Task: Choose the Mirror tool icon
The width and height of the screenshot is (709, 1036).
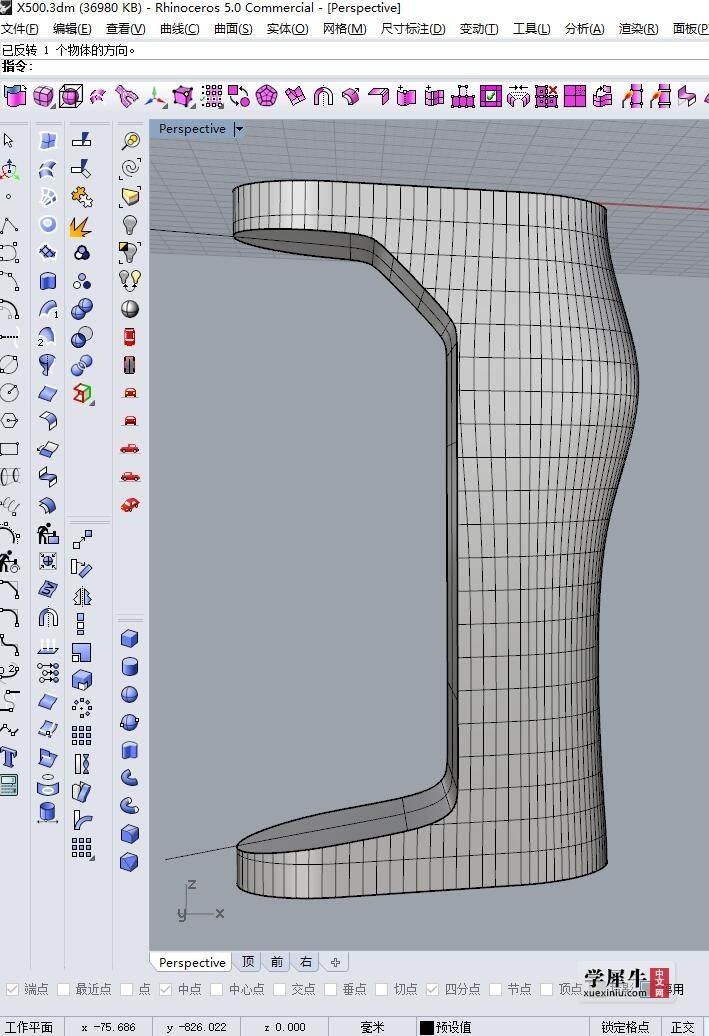Action: click(82, 596)
